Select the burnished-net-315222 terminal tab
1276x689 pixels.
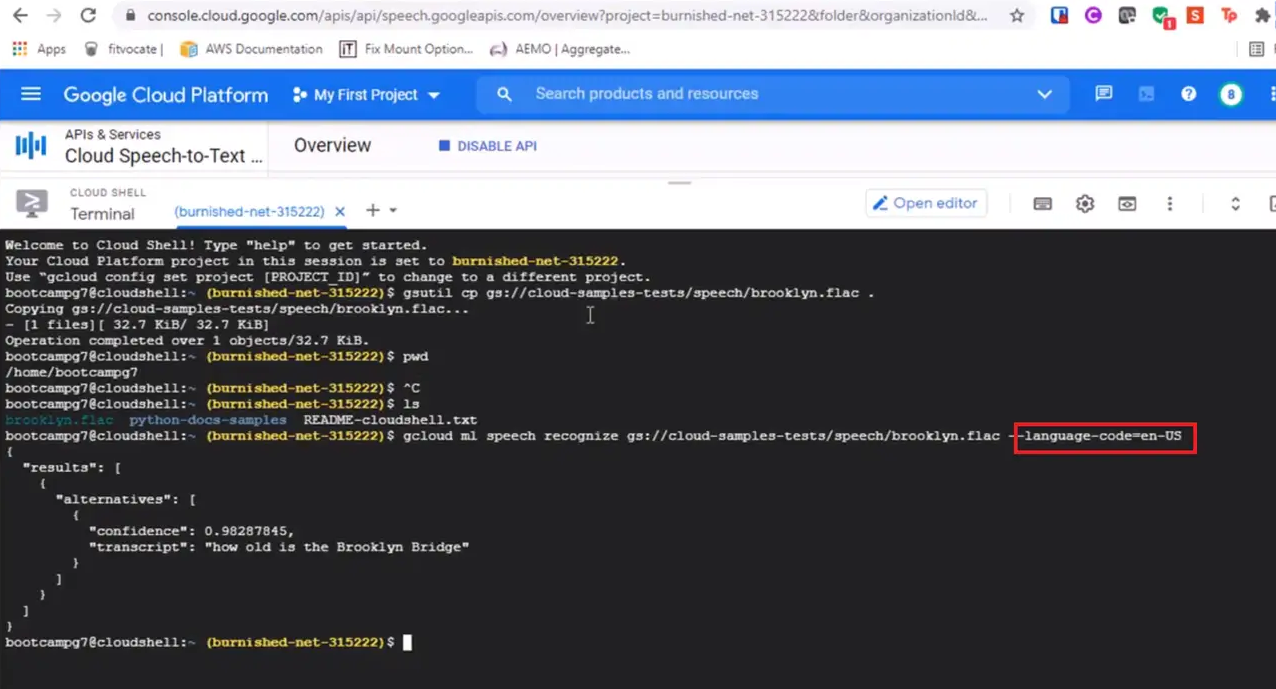pyautogui.click(x=249, y=211)
